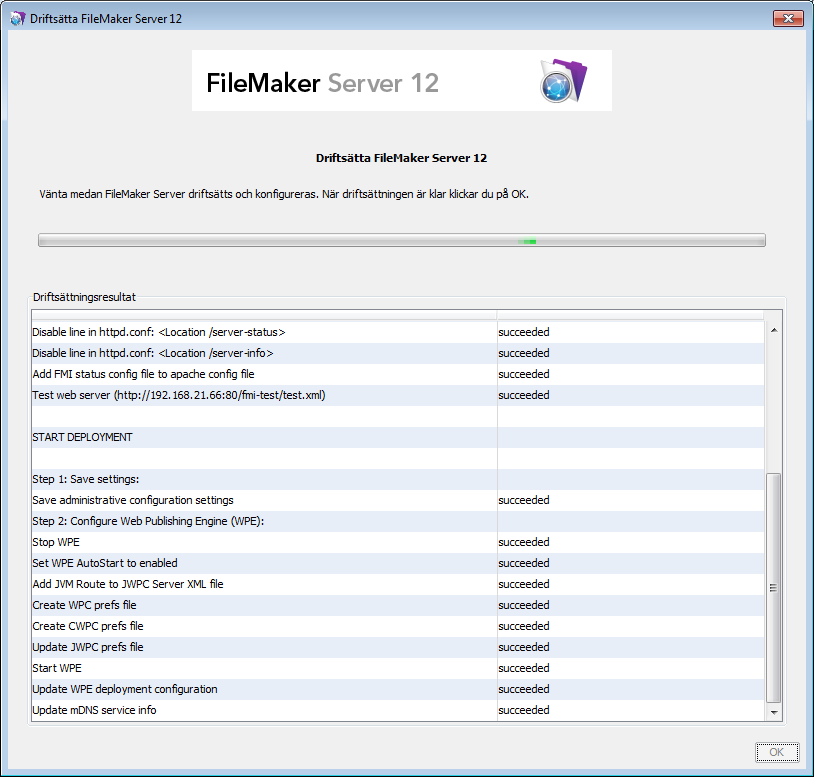The height and width of the screenshot is (777, 814).
Task: Click the scroll down arrow in results list
Action: [x=774, y=712]
